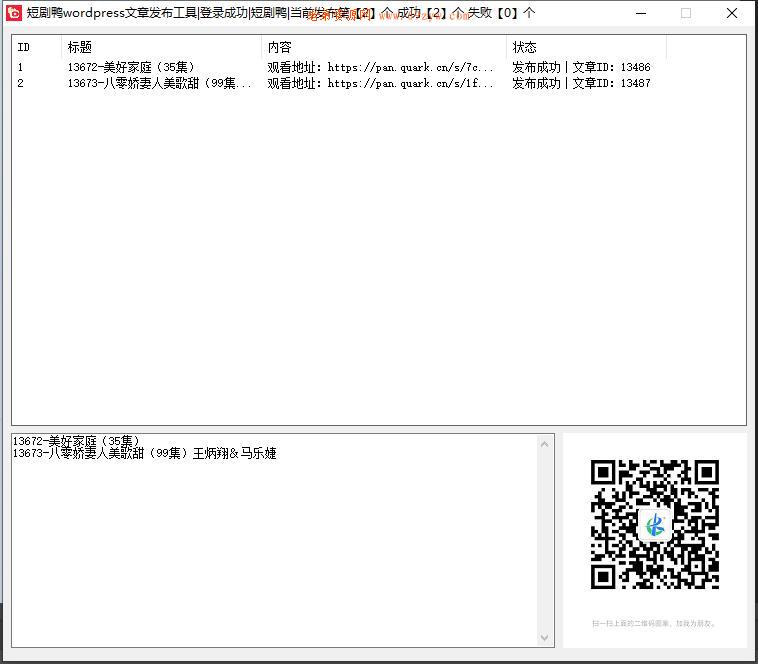Click the logo at the QR code center
The image size is (758, 664).
coord(655,524)
